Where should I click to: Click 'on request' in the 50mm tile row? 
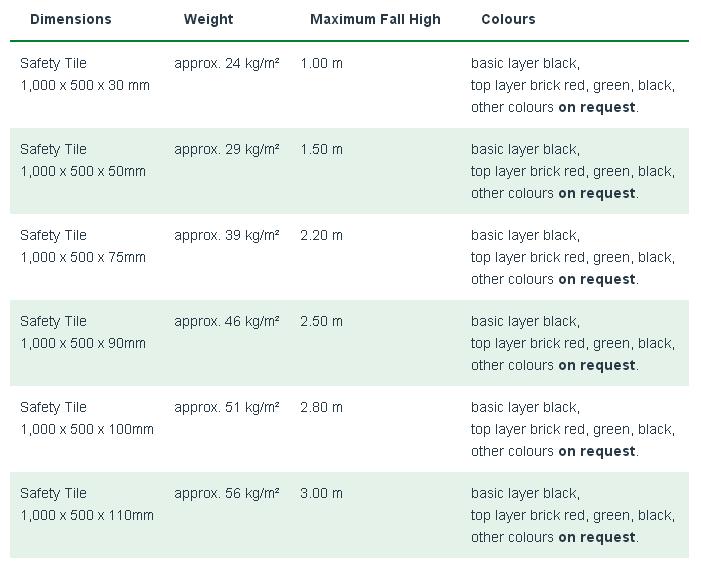pyautogui.click(x=596, y=193)
